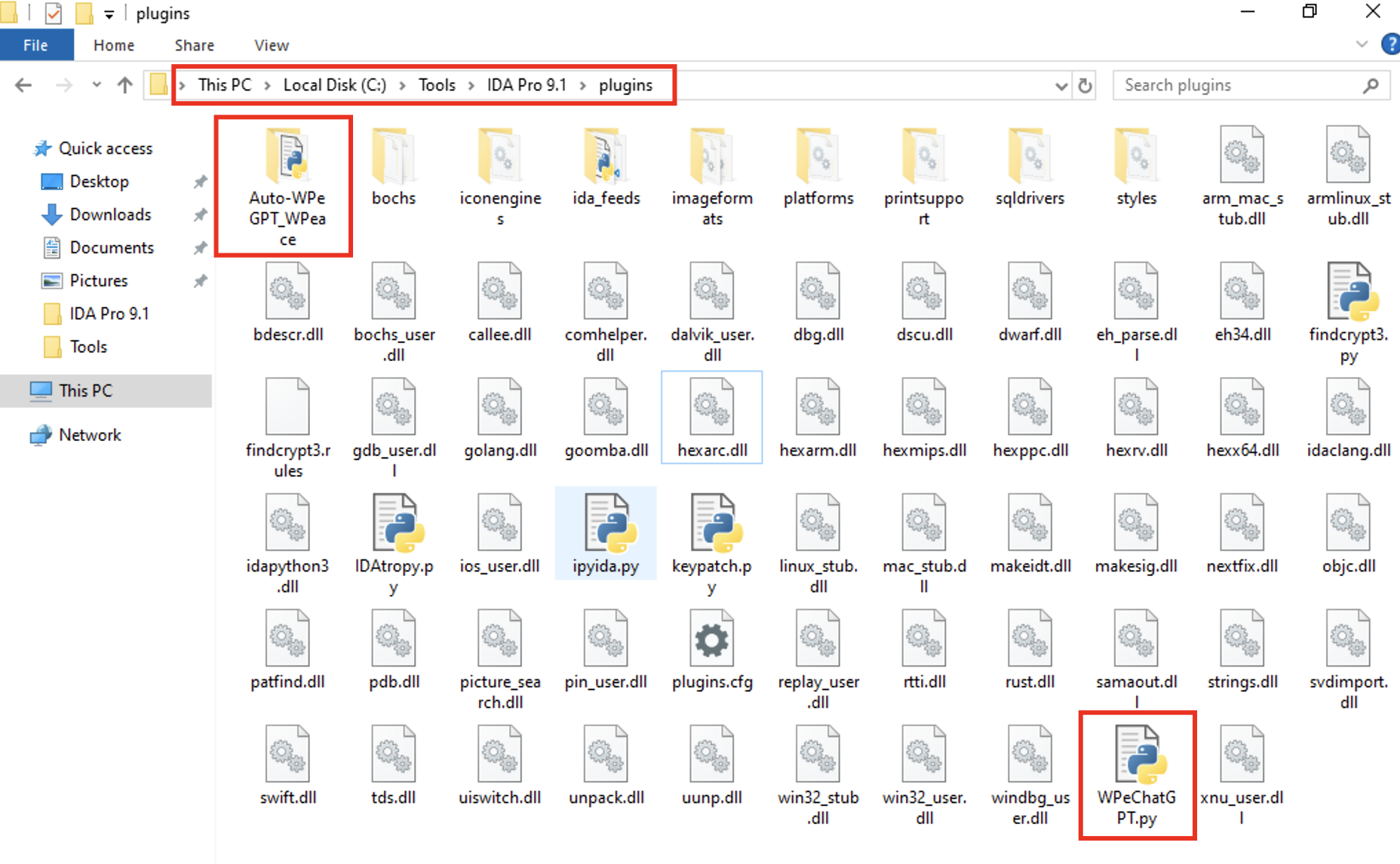
Task: Click the Search plugins field
Action: pos(1251,85)
